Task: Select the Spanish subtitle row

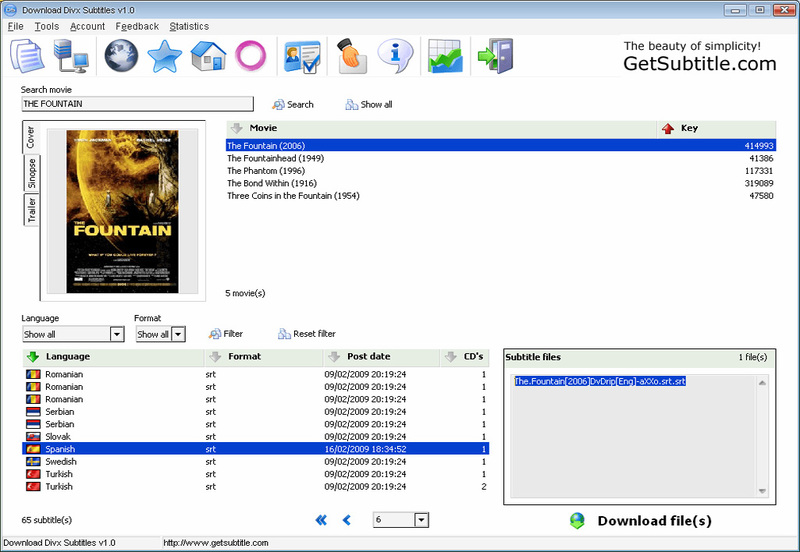Action: [256, 449]
